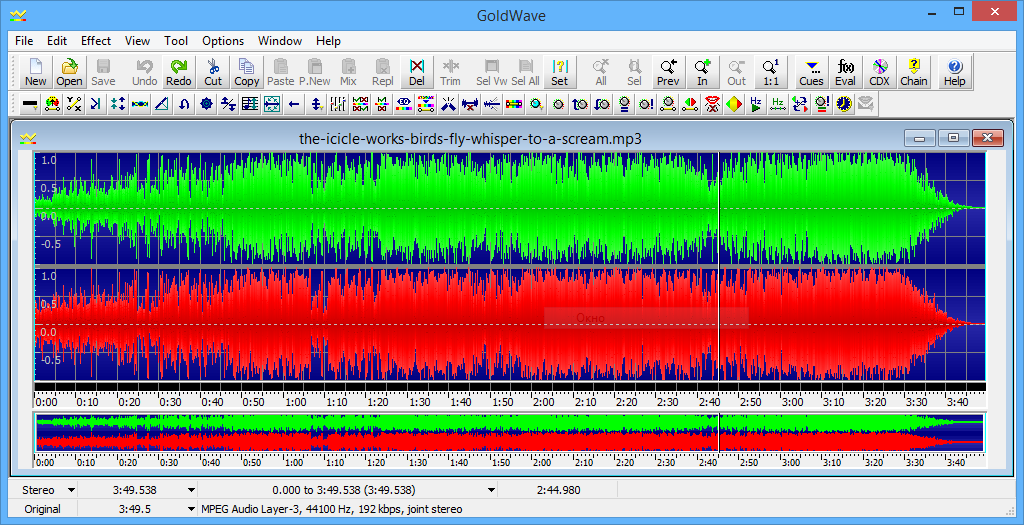Apply the Invert effect (U-turn arrow icon)
The image size is (1024, 525).
184,104
